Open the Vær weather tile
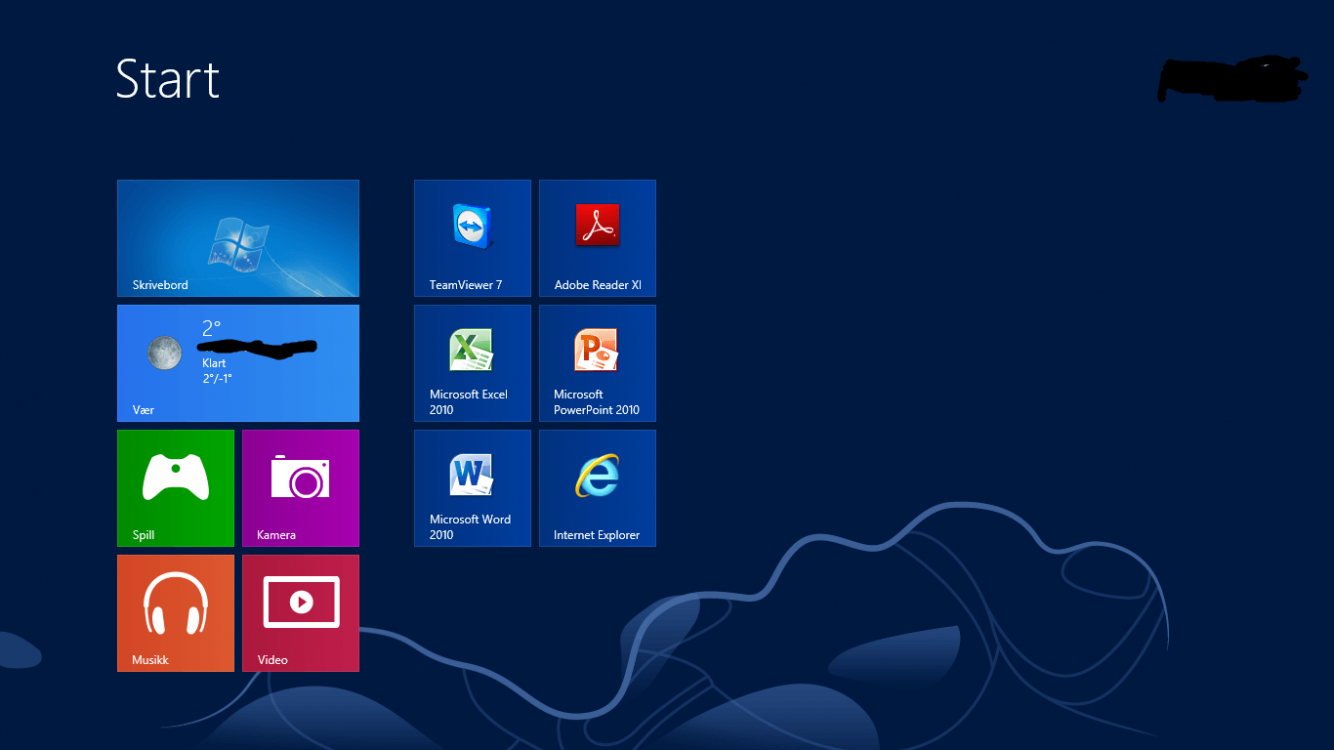Image resolution: width=1334 pixels, height=750 pixels. [238, 363]
